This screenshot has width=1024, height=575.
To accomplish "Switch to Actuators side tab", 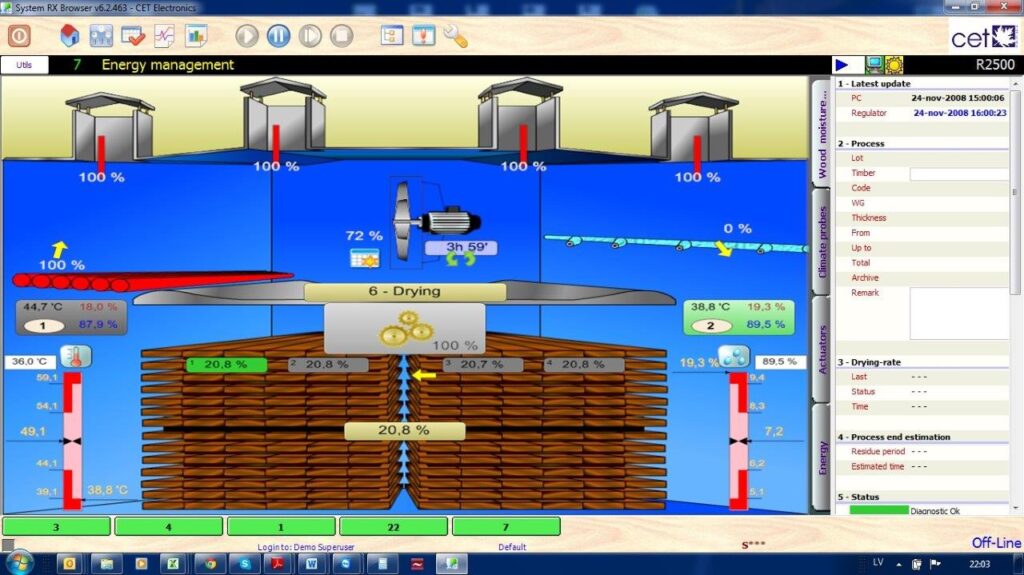I will pyautogui.click(x=822, y=350).
